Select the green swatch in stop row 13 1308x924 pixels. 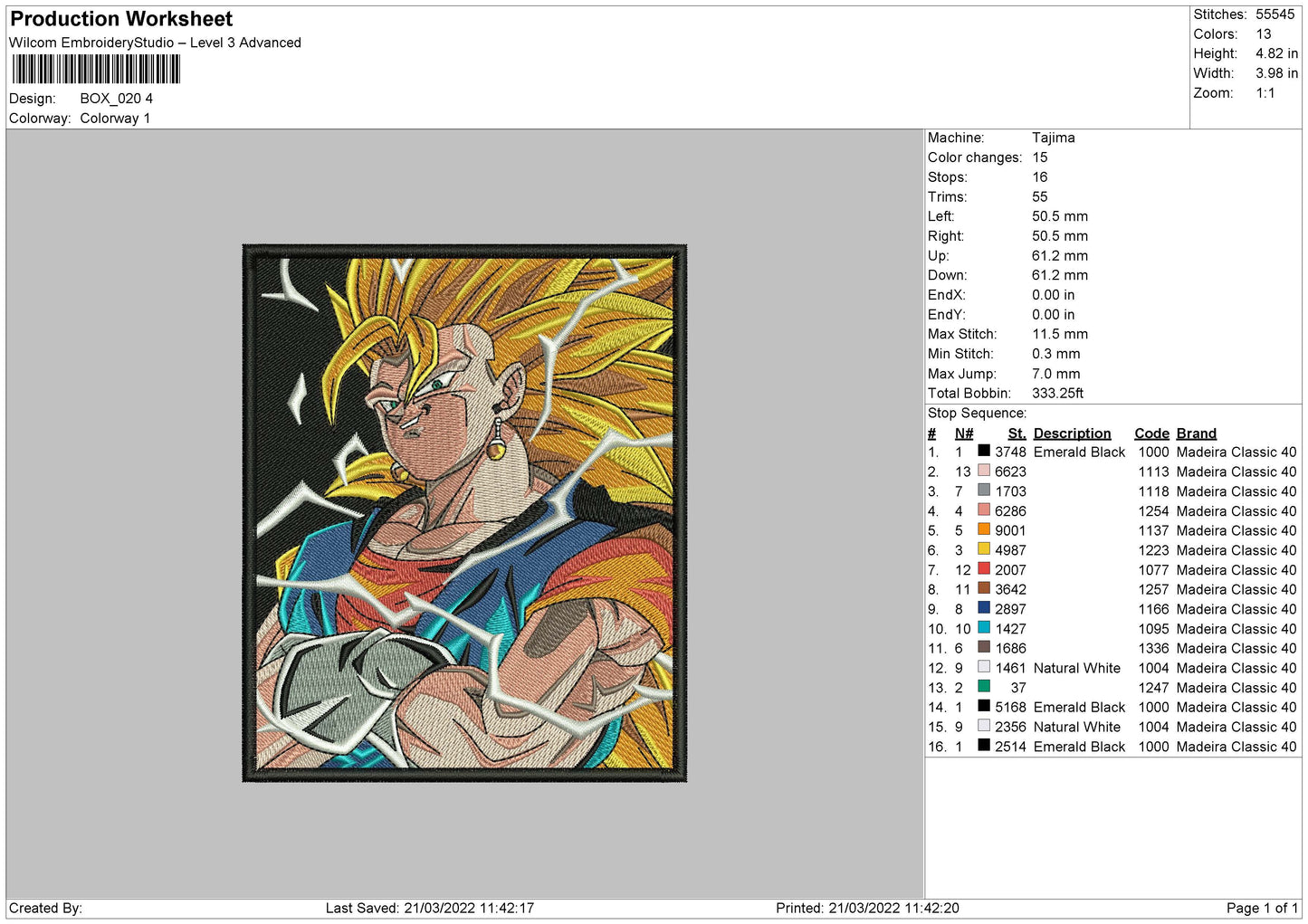(984, 686)
